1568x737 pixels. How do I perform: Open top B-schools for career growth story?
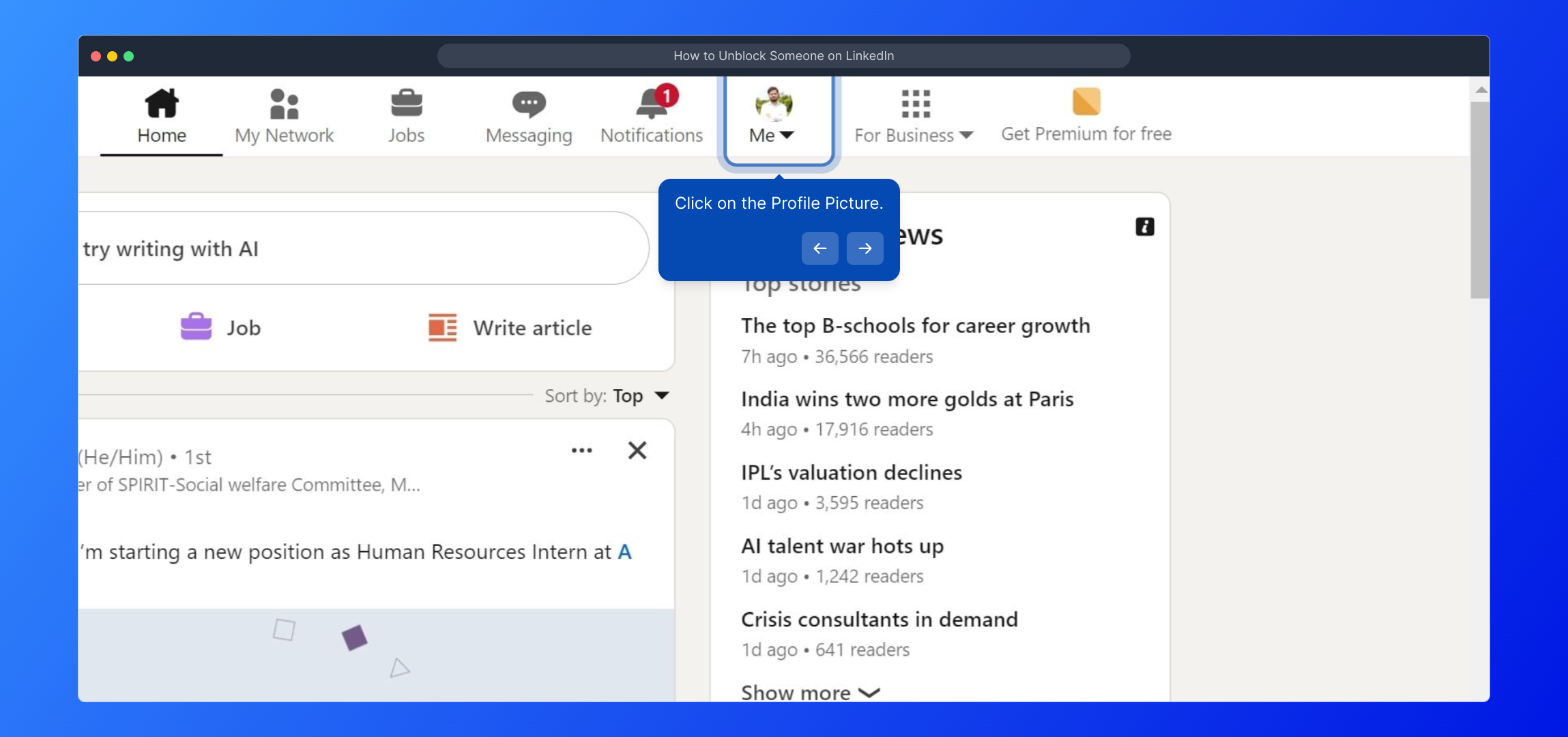(x=915, y=326)
